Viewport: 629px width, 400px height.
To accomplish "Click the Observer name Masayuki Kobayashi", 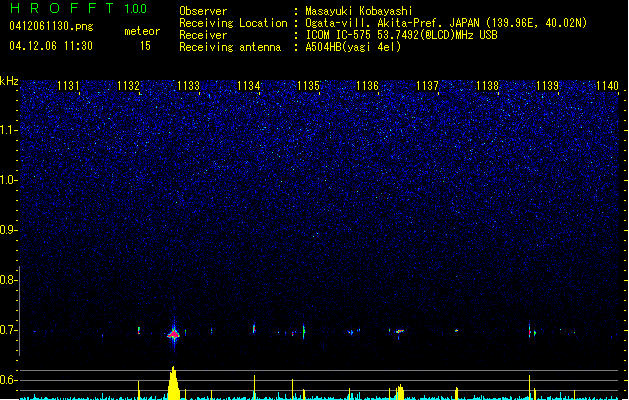I will 359,11.
